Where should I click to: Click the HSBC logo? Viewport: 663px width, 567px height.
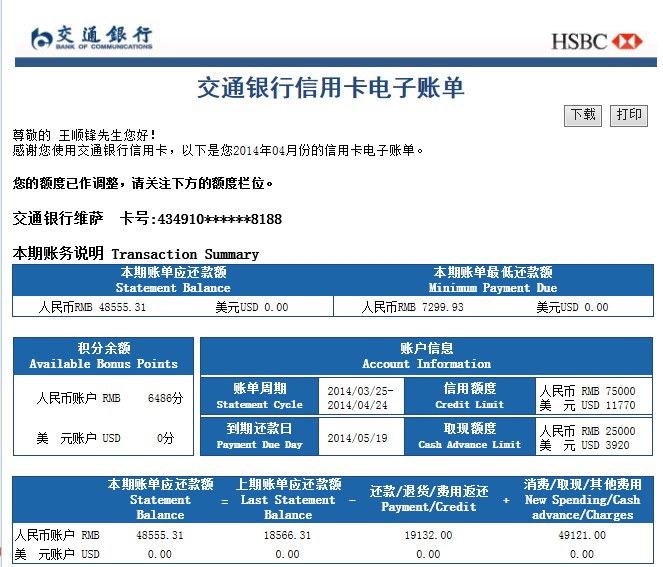point(597,41)
